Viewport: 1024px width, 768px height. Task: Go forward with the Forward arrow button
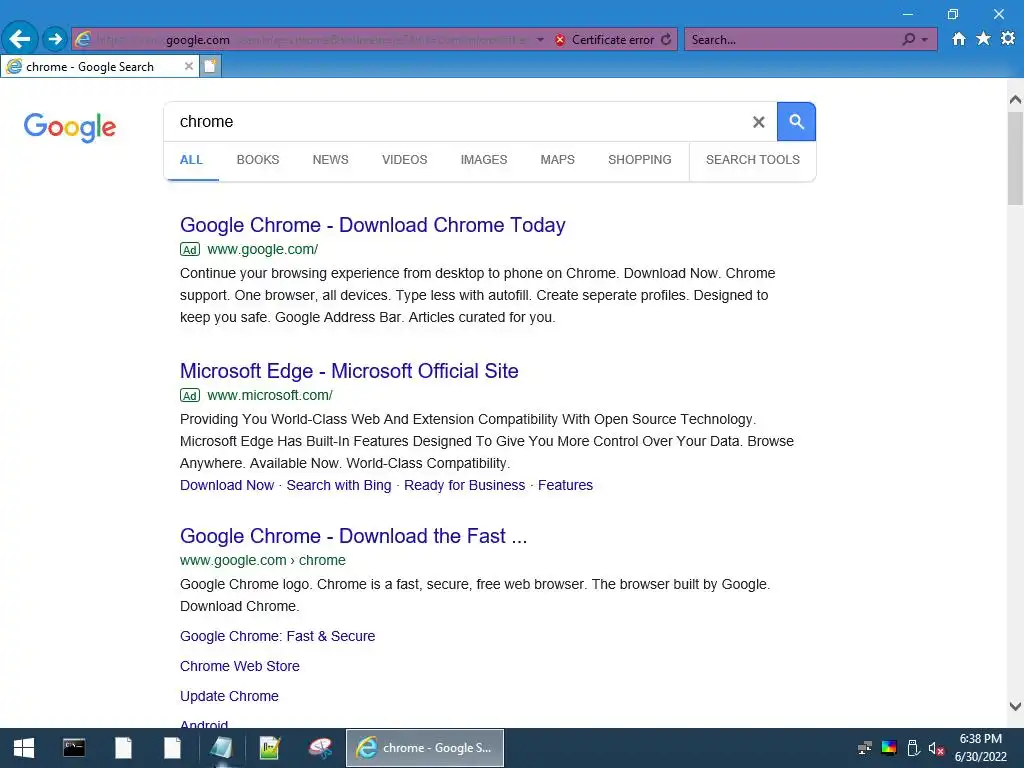point(55,39)
